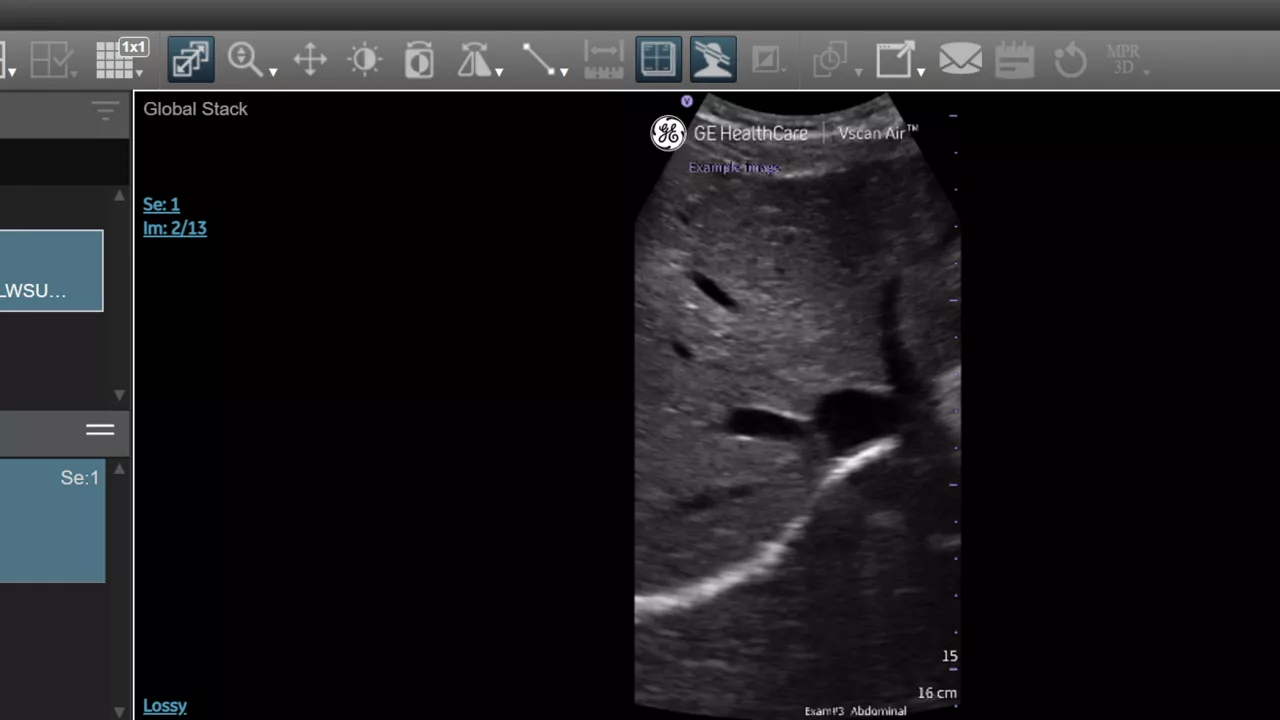The image size is (1280, 720).
Task: Select the line measurement tool
Action: (x=539, y=59)
